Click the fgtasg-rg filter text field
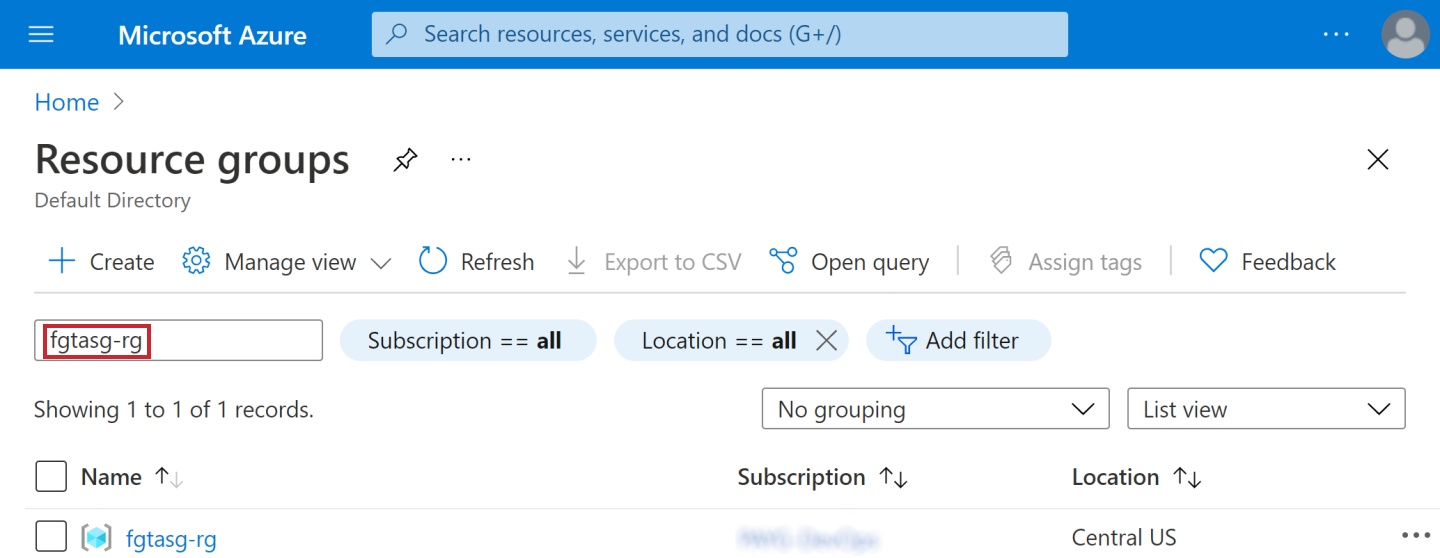This screenshot has width=1440, height=558. pyautogui.click(x=178, y=340)
